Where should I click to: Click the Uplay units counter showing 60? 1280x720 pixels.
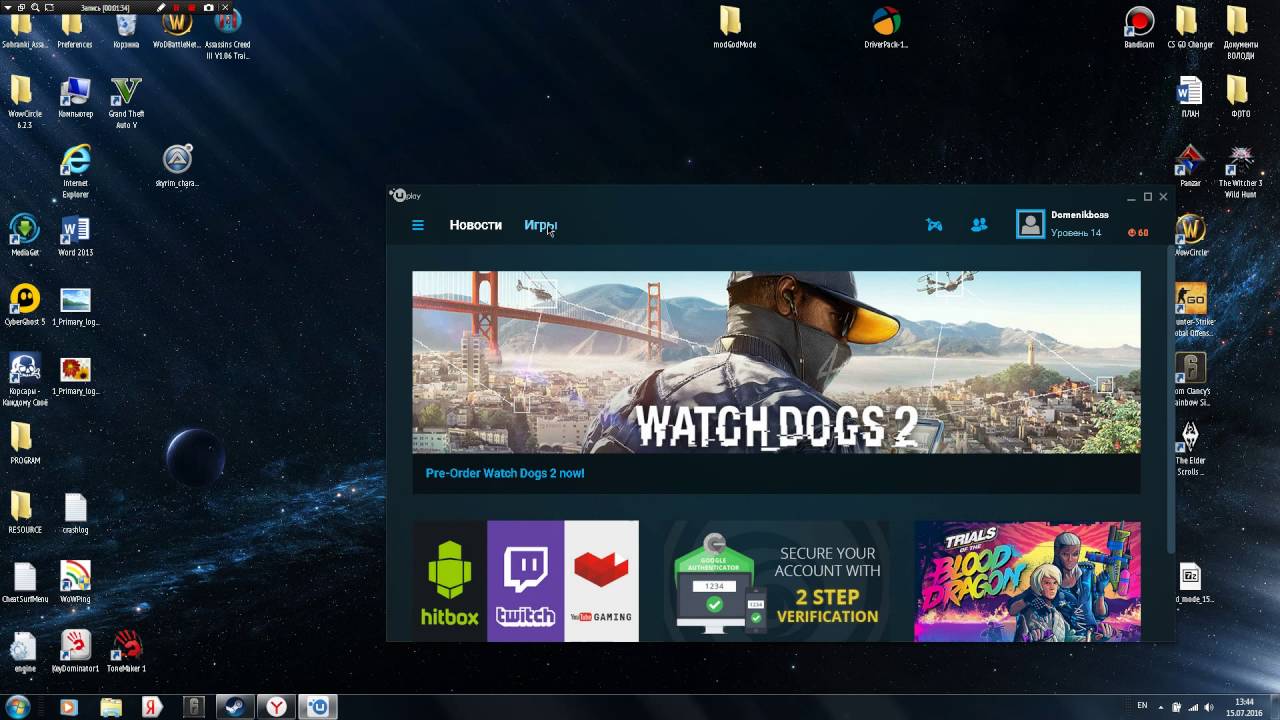(x=1138, y=233)
